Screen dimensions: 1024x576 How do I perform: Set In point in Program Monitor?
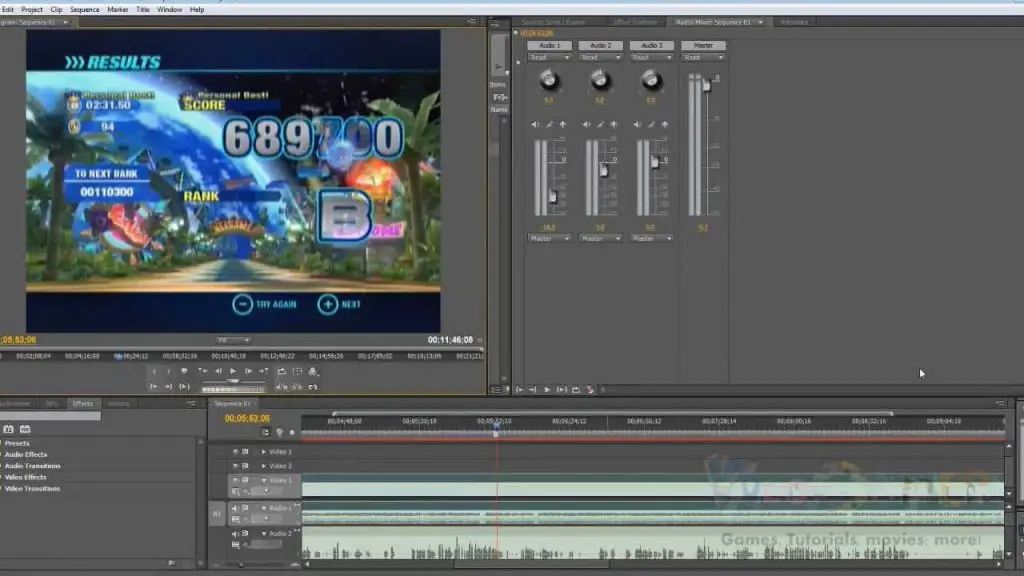(154, 371)
